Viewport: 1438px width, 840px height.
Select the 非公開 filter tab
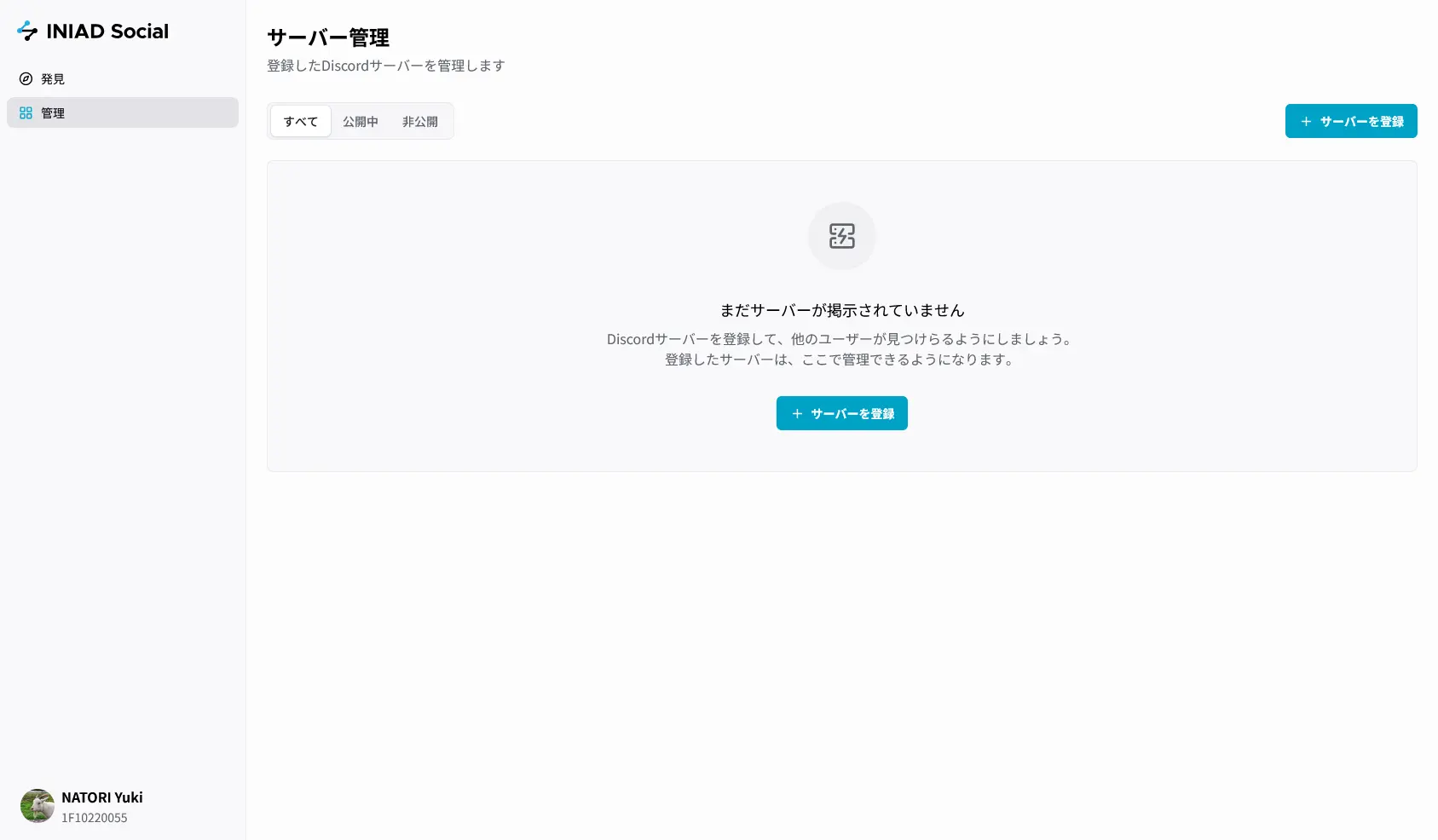(419, 121)
